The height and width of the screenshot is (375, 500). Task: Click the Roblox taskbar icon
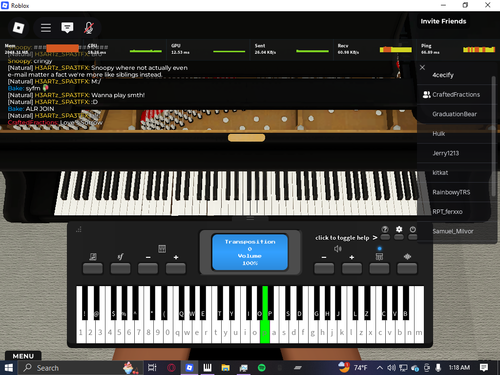(x=189, y=368)
